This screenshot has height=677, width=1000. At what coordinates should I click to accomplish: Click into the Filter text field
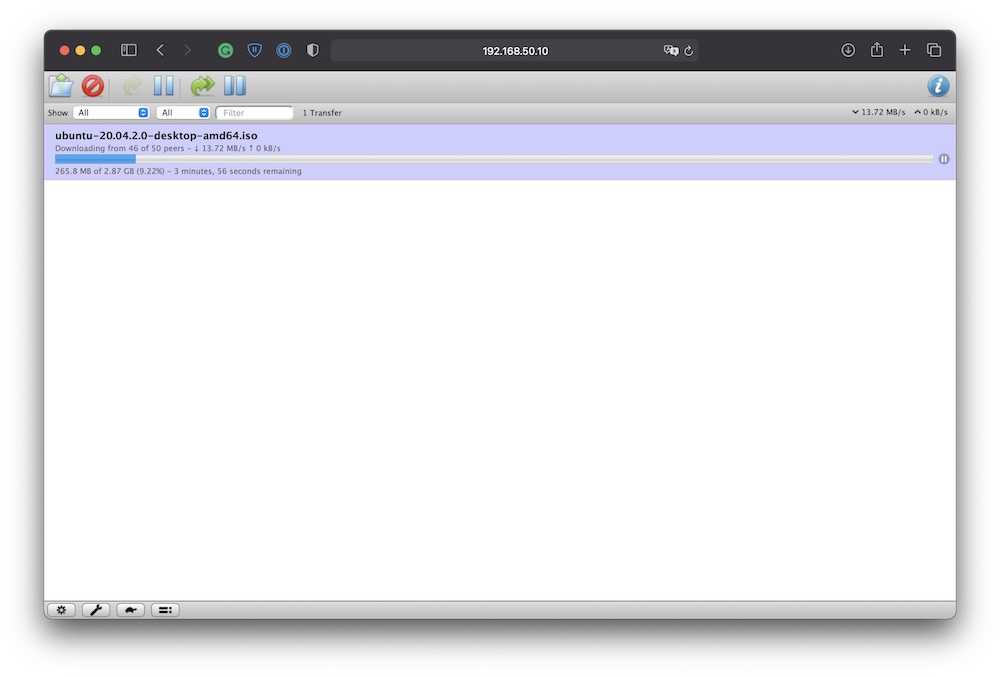pyautogui.click(x=255, y=113)
